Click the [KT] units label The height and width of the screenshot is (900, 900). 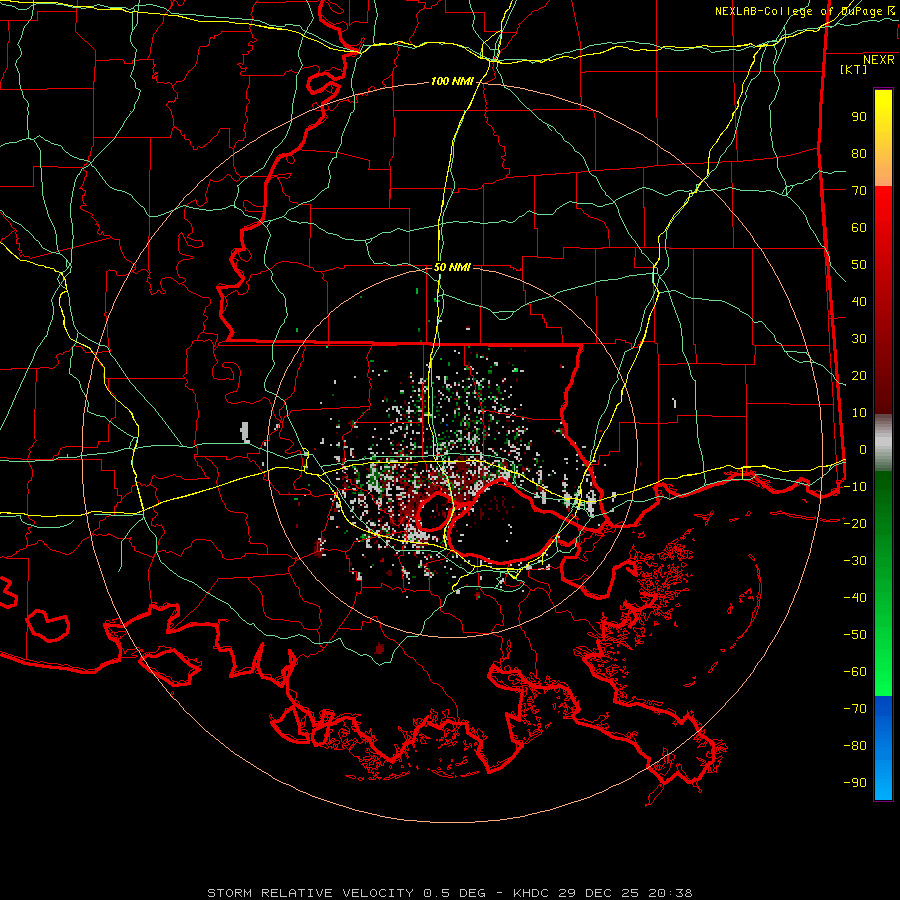tap(853, 69)
